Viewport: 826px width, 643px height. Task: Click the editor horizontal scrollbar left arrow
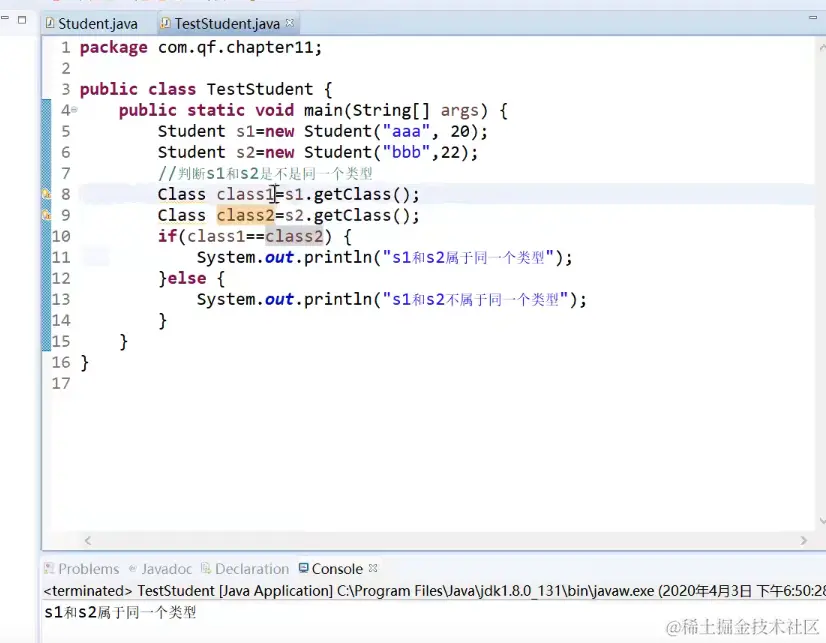88,541
